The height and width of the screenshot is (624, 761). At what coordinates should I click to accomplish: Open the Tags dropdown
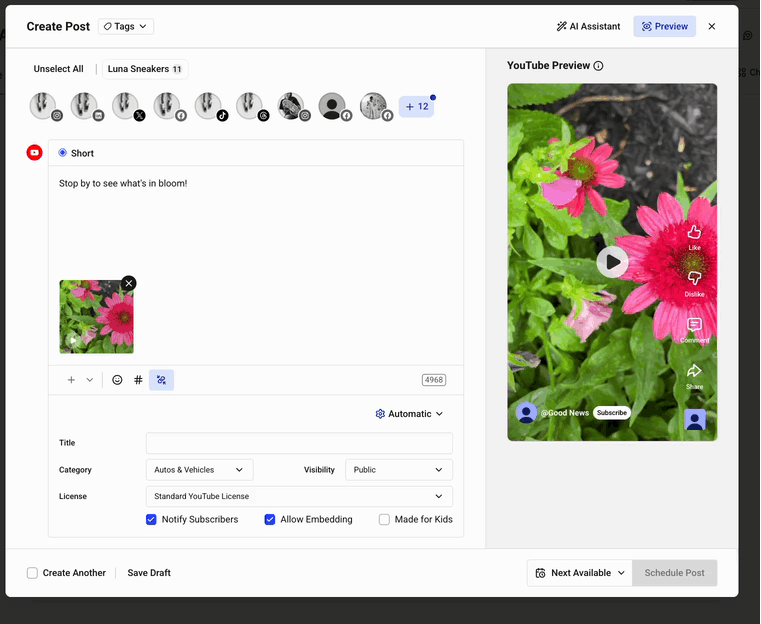click(126, 26)
